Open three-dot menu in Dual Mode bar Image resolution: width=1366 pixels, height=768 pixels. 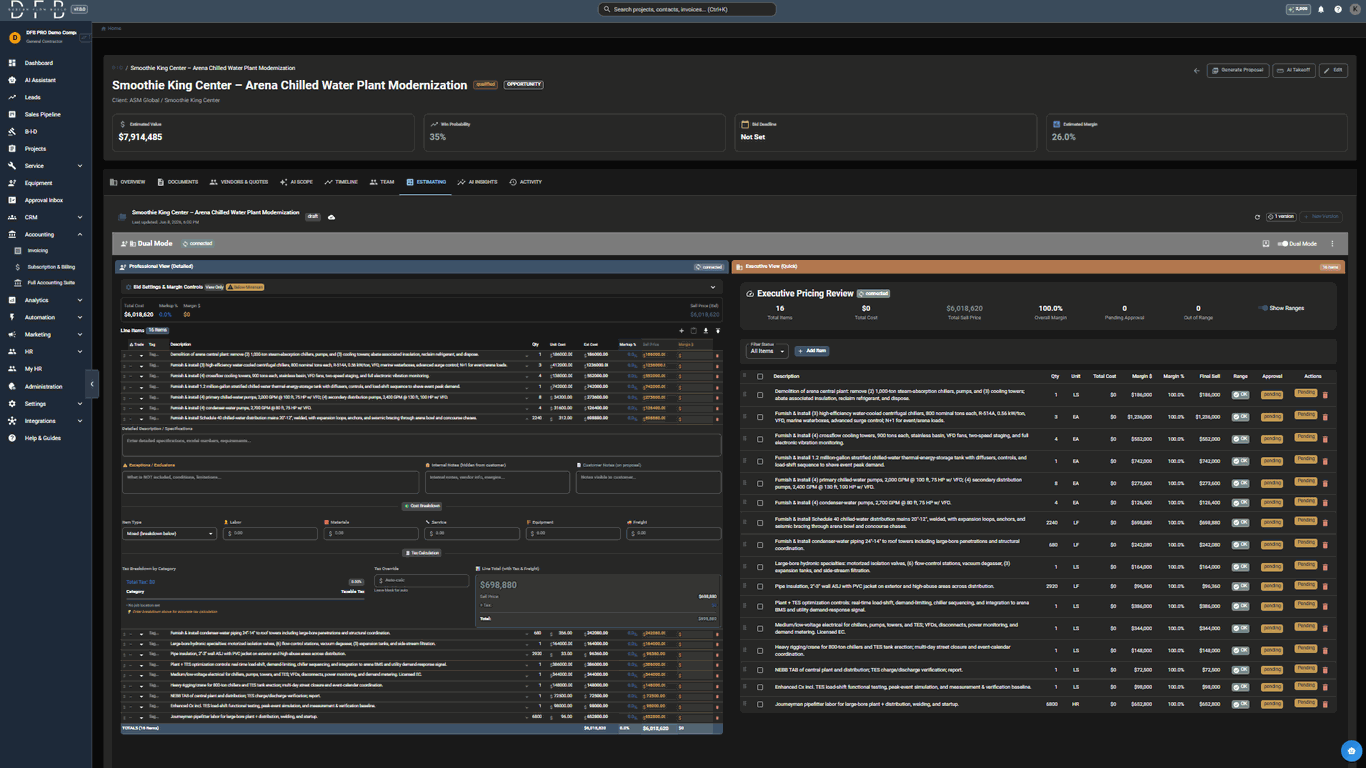[x=1332, y=244]
